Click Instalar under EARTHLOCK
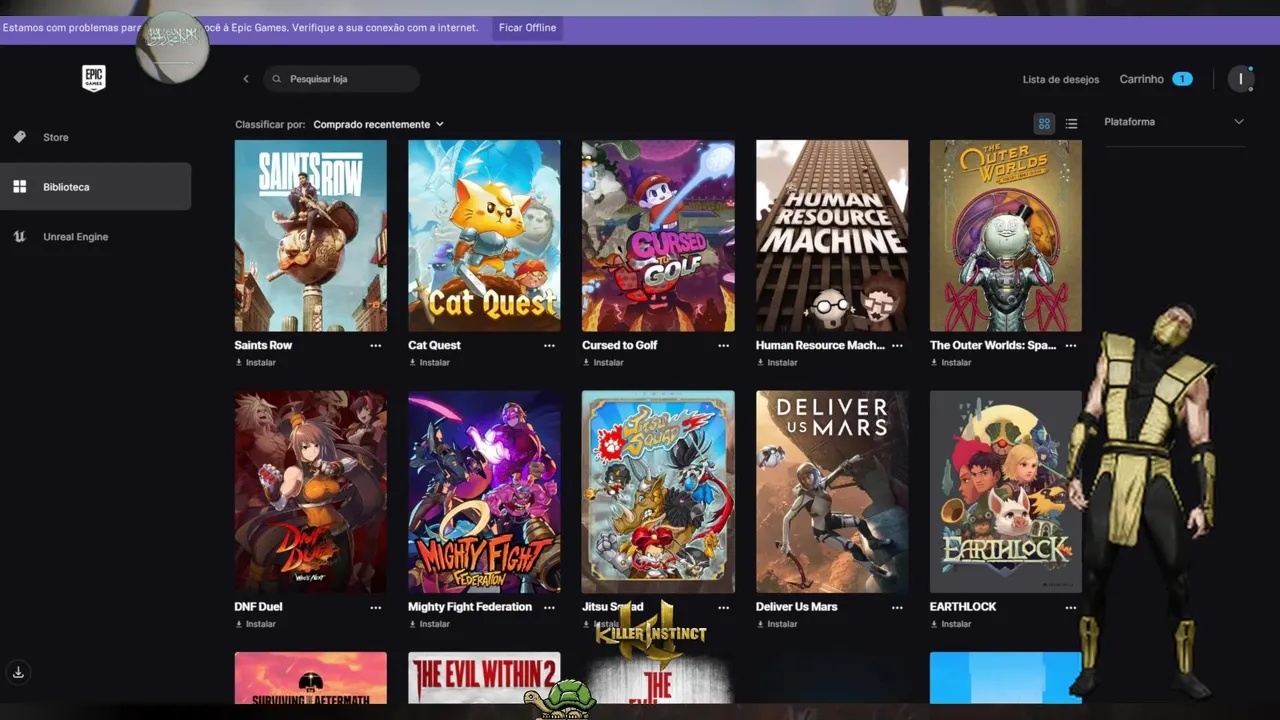1280x720 pixels. pos(952,624)
